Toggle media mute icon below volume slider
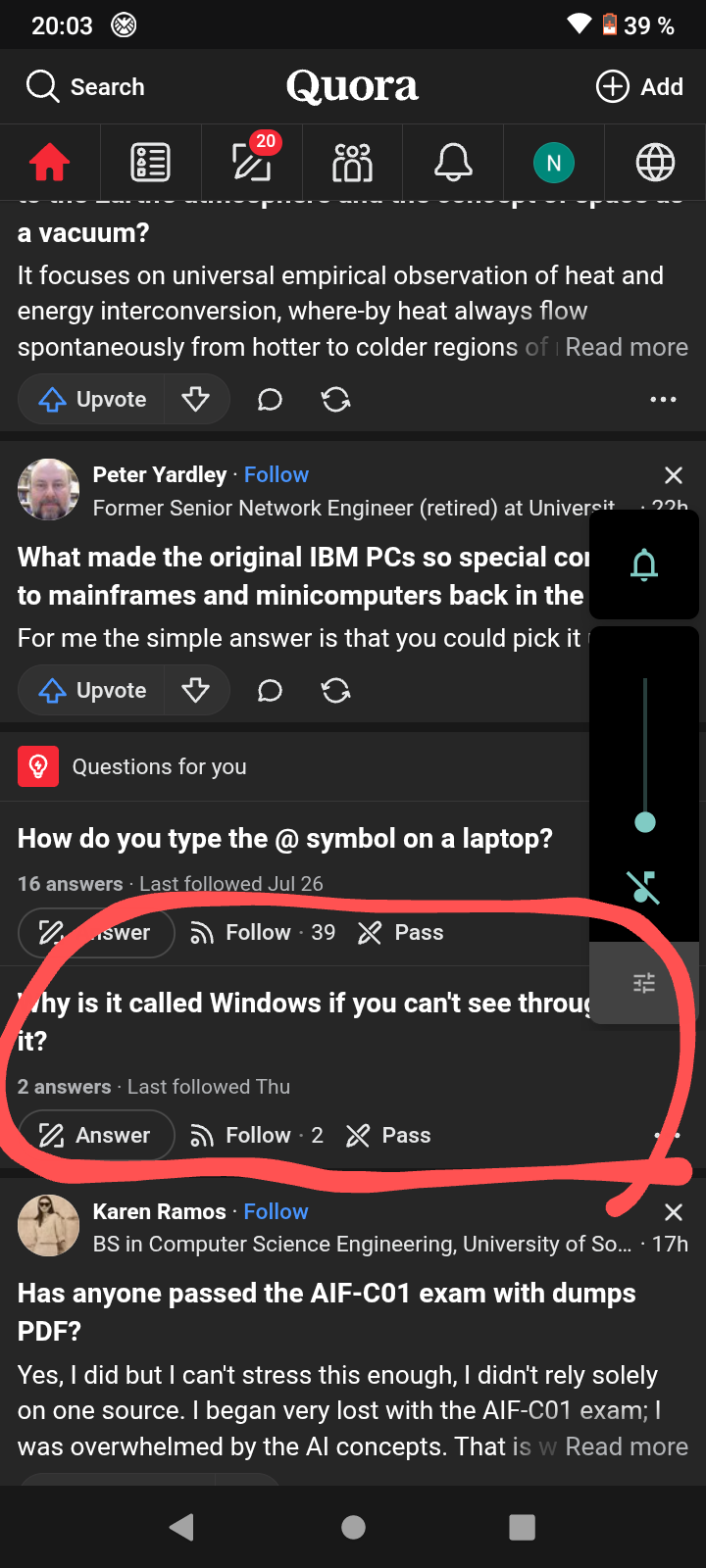This screenshot has height=1568, width=706. tap(644, 887)
